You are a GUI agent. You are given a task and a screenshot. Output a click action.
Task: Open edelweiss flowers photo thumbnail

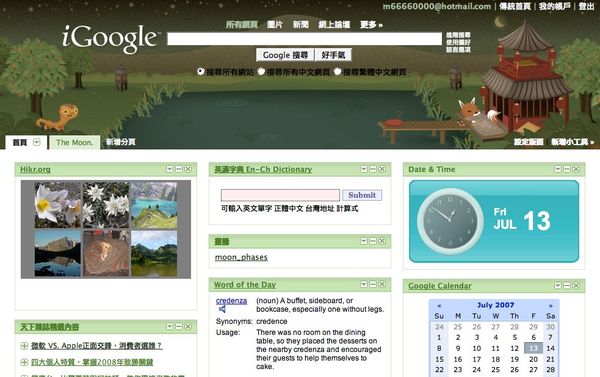pos(106,205)
